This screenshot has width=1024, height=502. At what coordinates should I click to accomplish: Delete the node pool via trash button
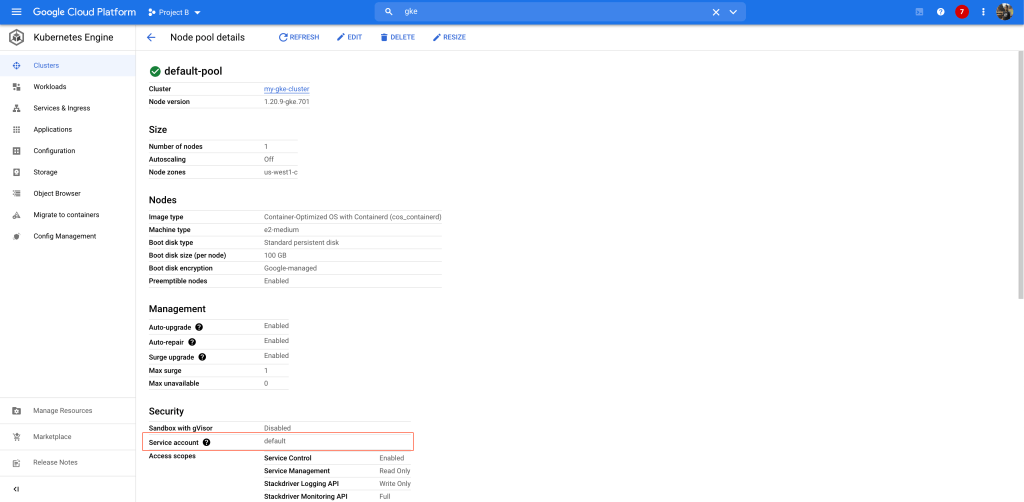pos(397,37)
